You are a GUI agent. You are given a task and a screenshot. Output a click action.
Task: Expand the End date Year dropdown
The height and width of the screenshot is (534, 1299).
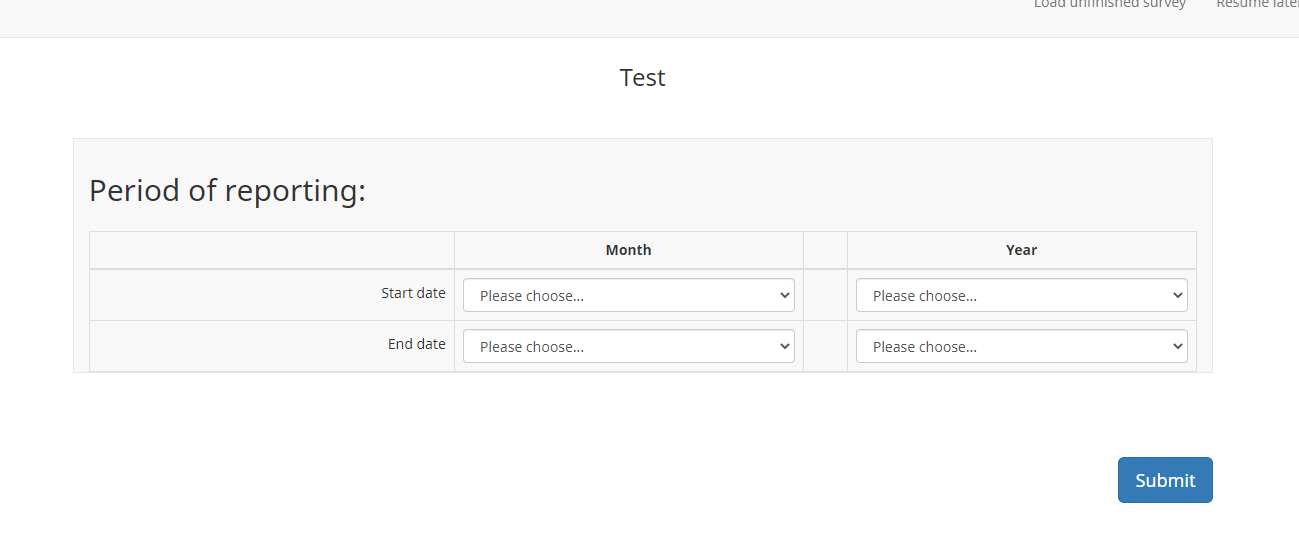[1021, 347]
